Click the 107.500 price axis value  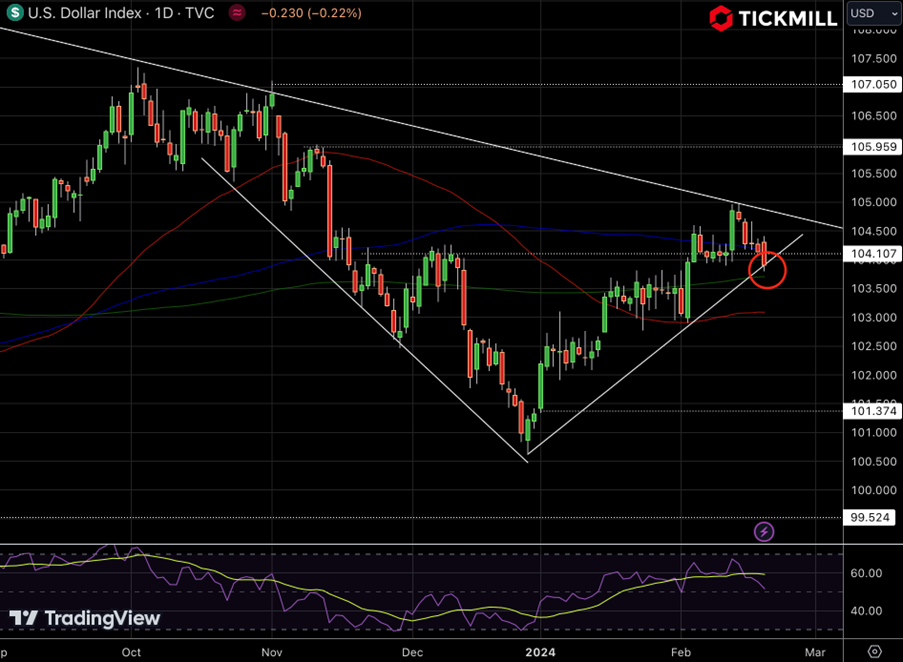874,59
